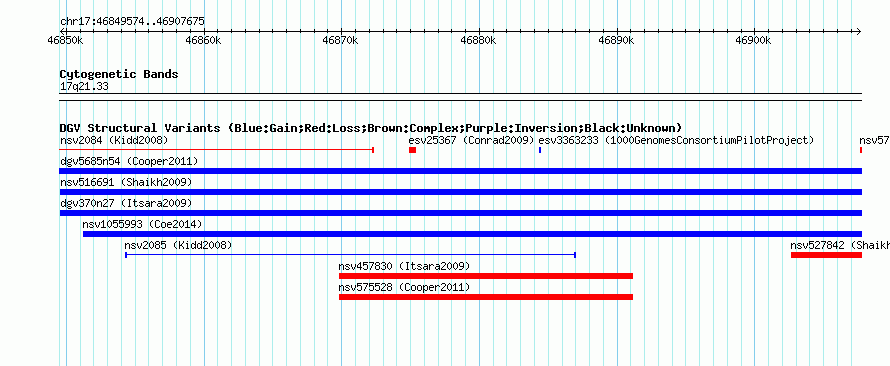Select the red nsv575528 loss bar

tap(486, 297)
